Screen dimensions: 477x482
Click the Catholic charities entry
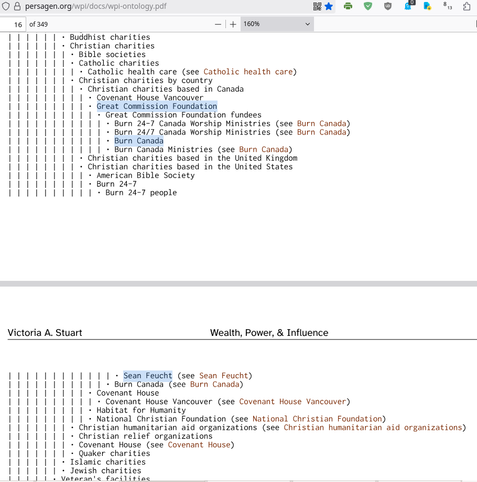[x=119, y=63]
